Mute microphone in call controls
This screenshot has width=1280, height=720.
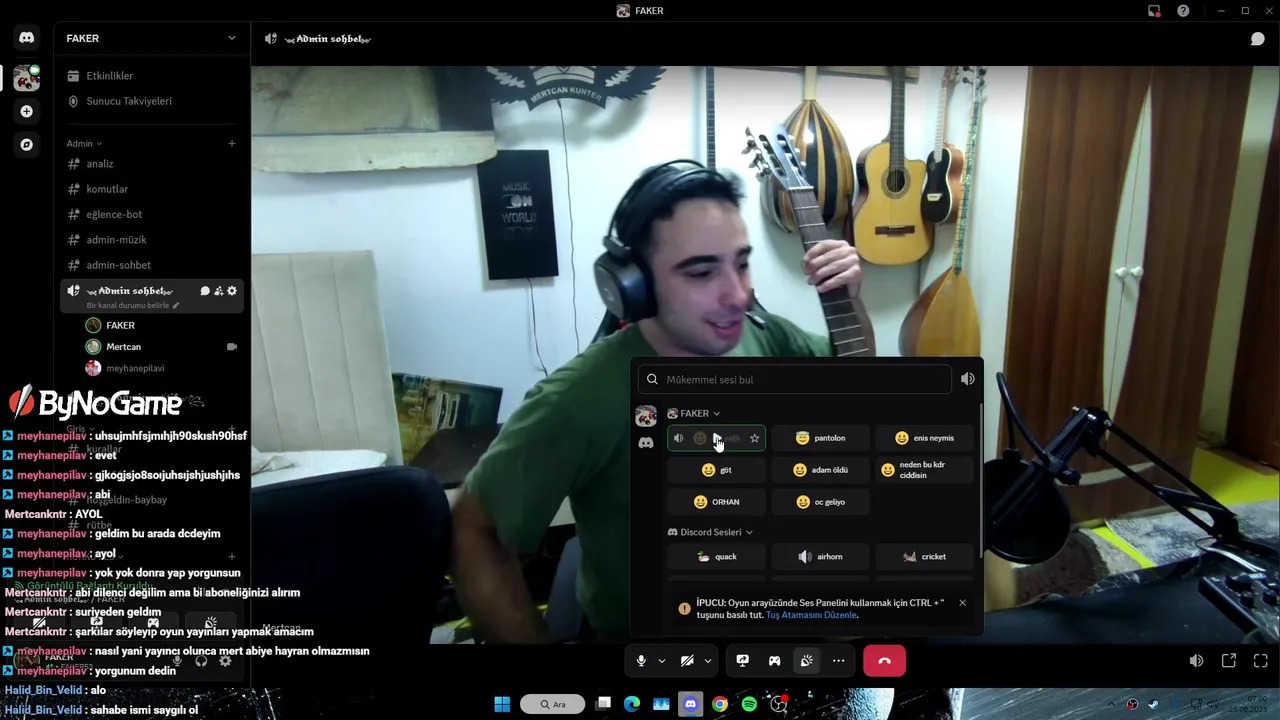point(641,661)
